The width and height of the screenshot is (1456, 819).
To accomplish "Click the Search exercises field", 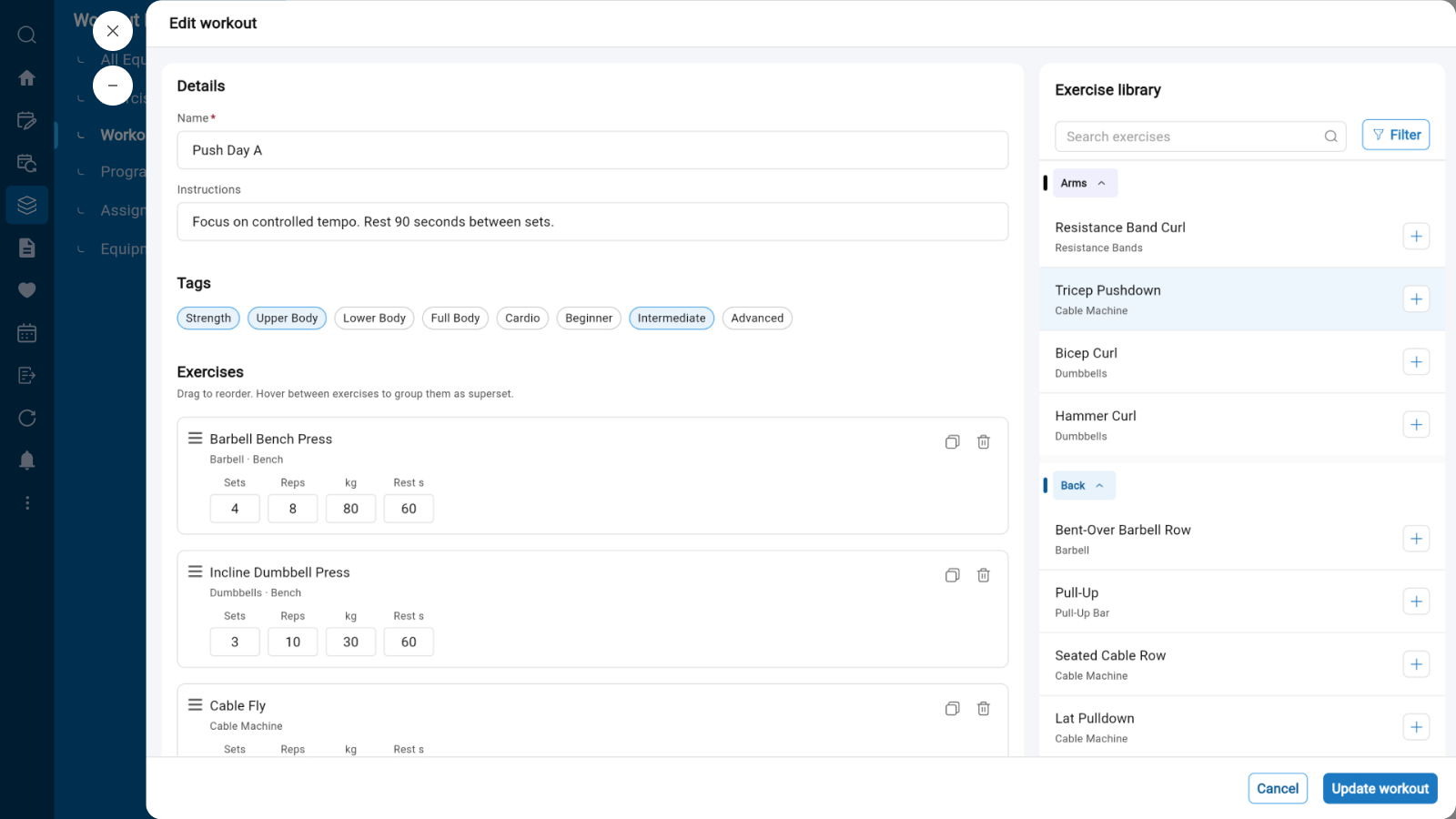I will [x=1192, y=136].
